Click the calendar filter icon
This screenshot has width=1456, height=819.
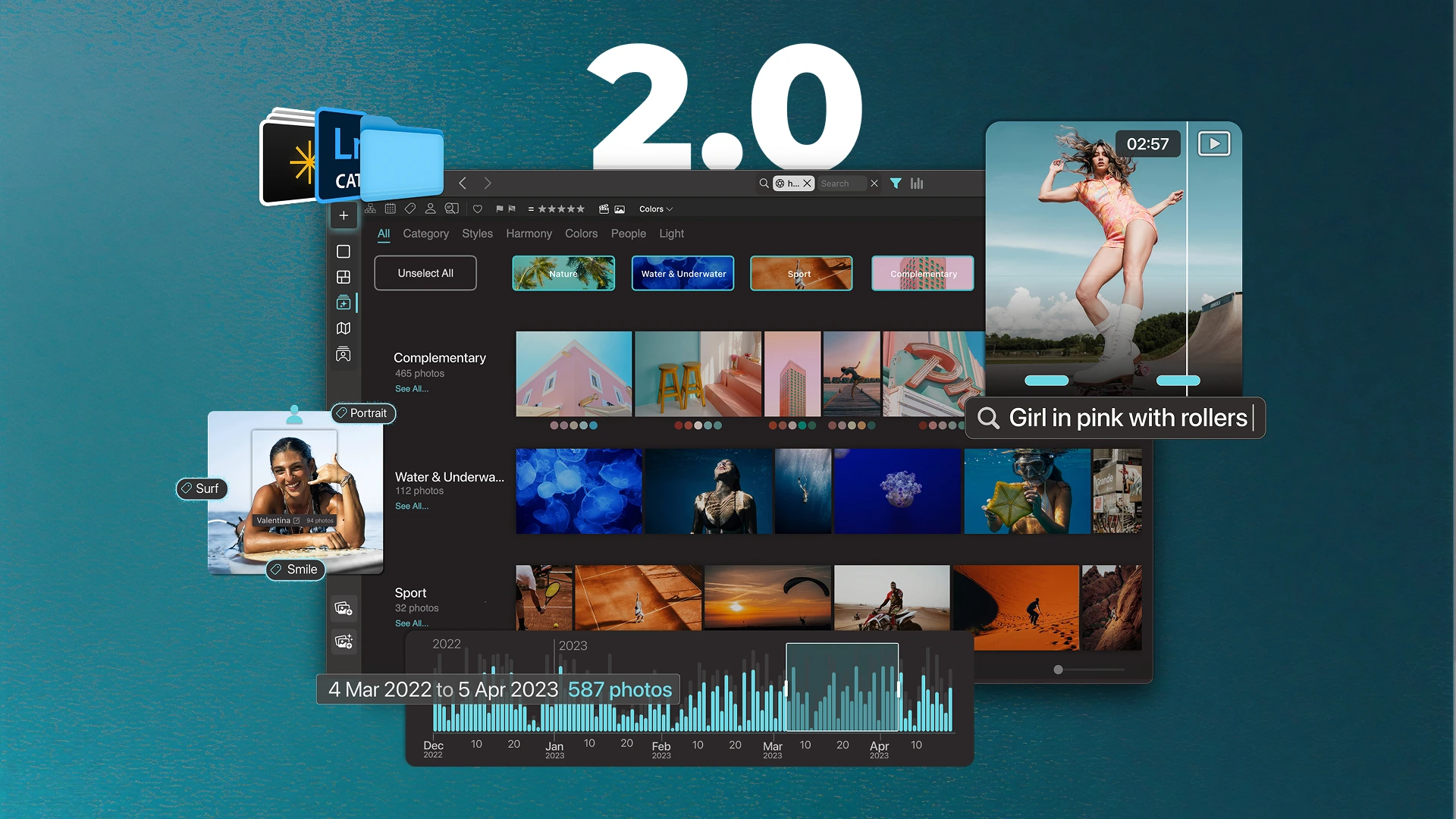tap(390, 209)
